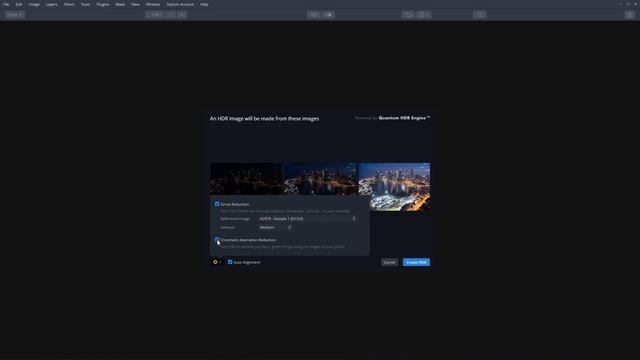Expand the Open dropdown in toolbar
640x360 pixels.
[x=15, y=15]
